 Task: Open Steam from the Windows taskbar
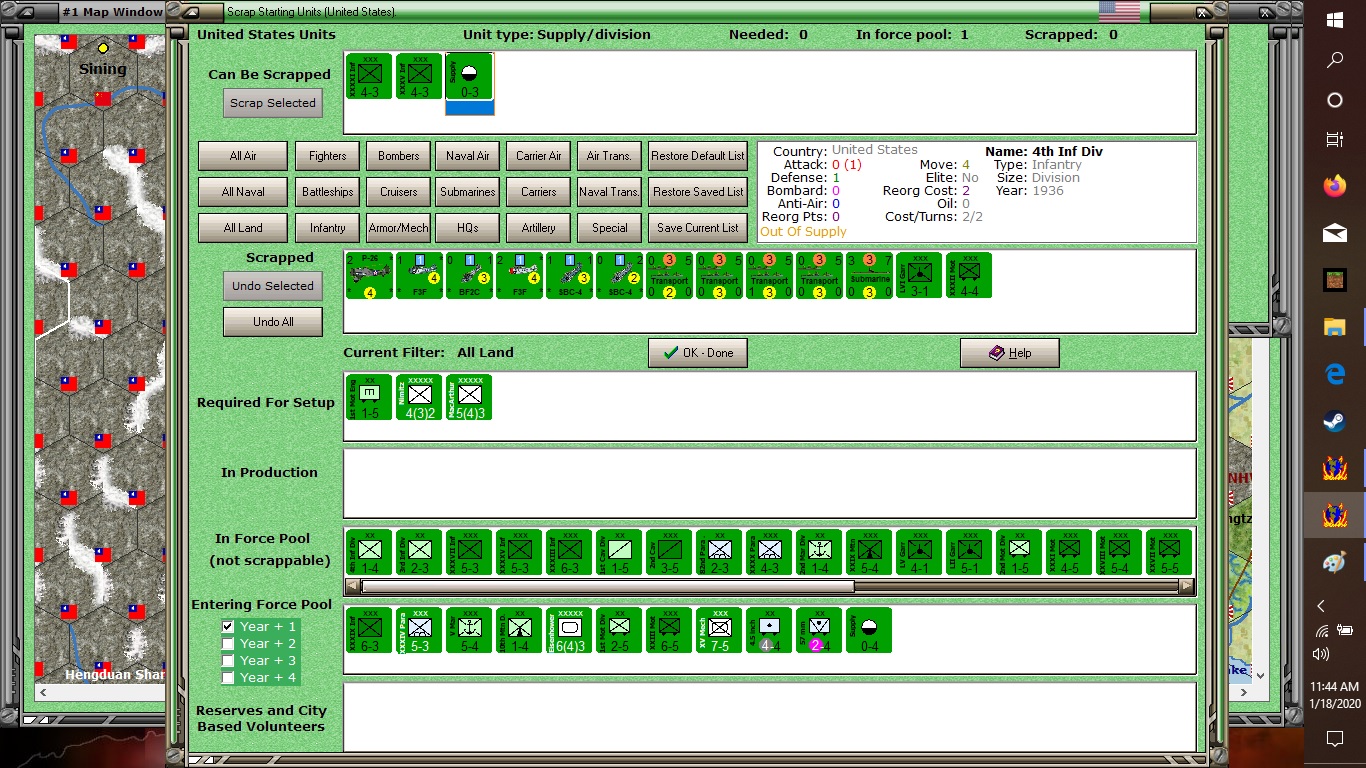[x=1334, y=421]
